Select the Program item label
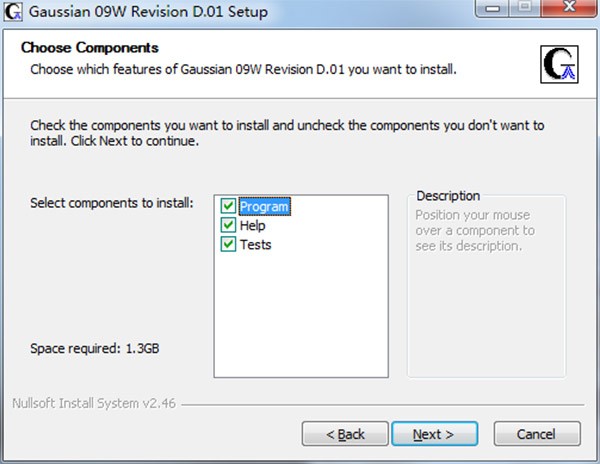The width and height of the screenshot is (600, 464). pos(264,207)
